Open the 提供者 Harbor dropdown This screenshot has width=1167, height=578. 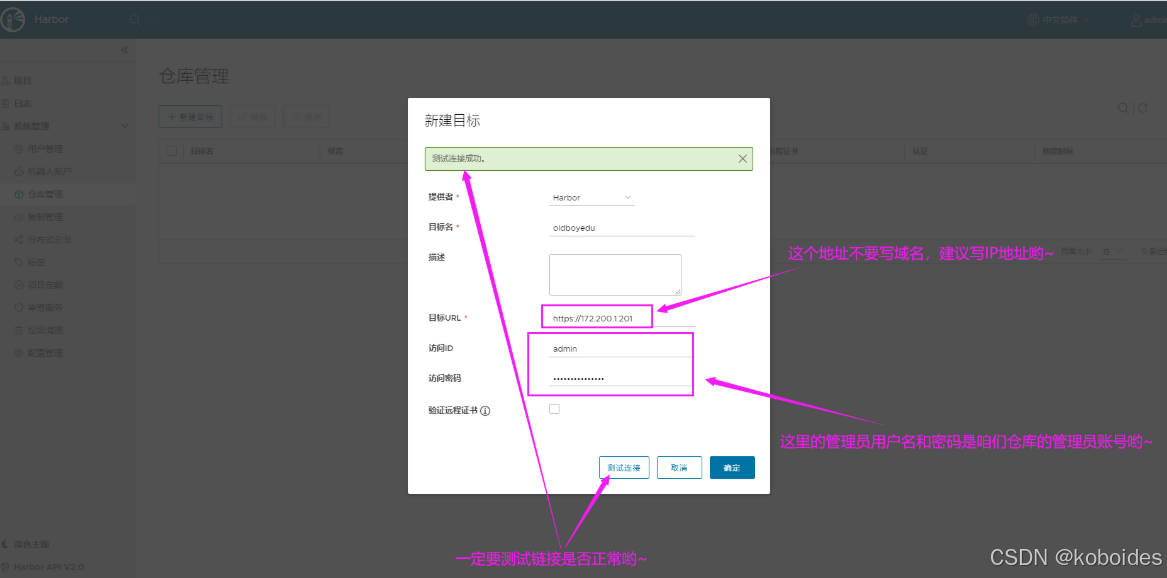click(592, 198)
